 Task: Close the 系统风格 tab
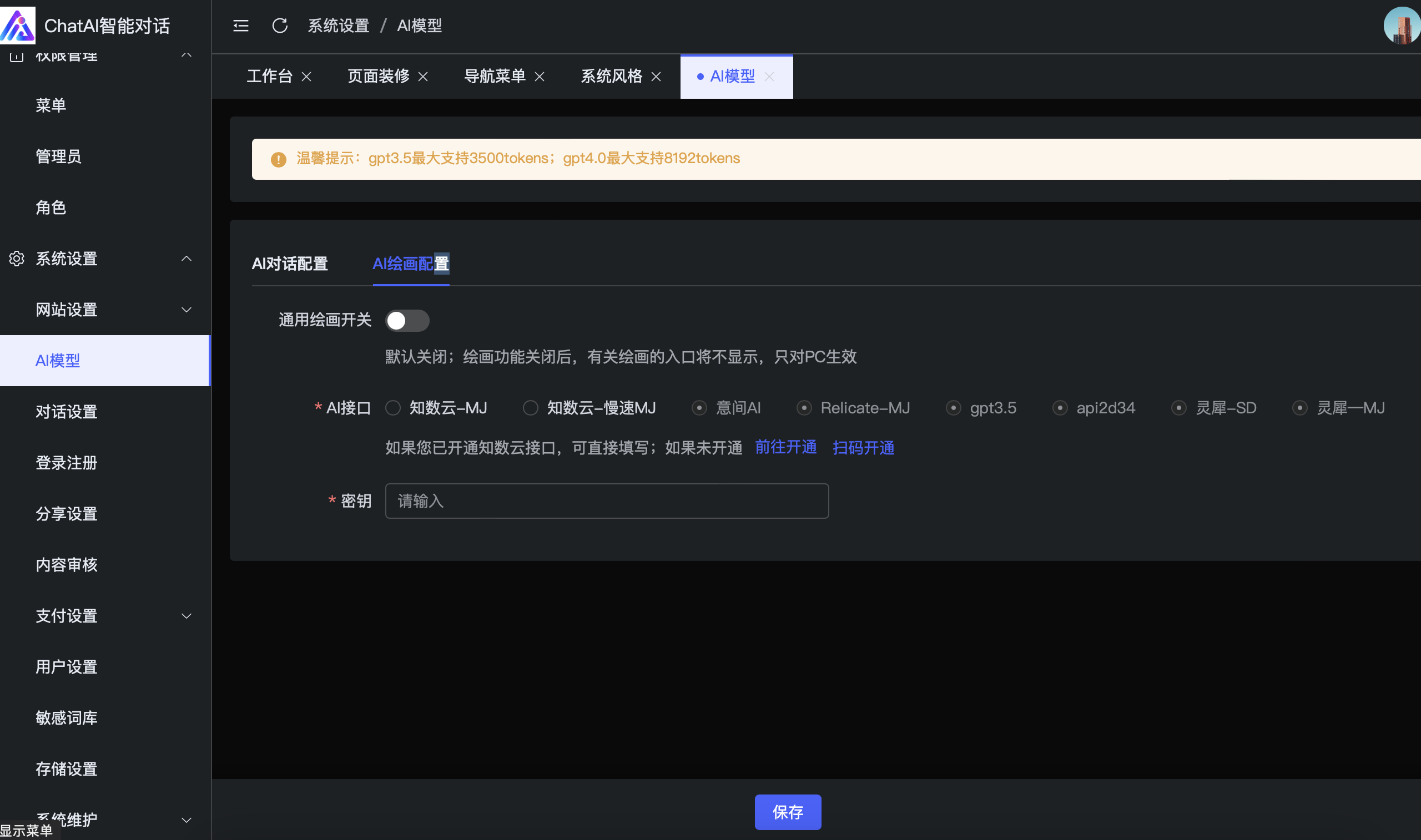[x=656, y=77]
